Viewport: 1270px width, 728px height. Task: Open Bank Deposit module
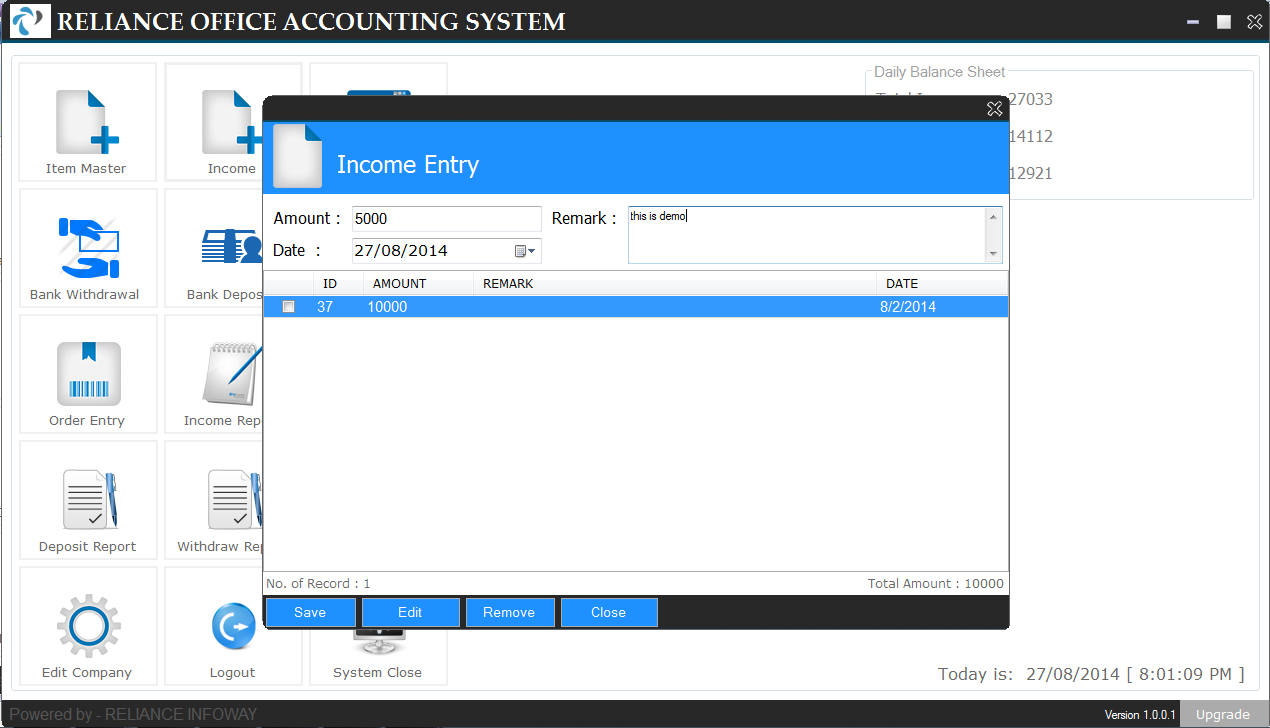214,249
